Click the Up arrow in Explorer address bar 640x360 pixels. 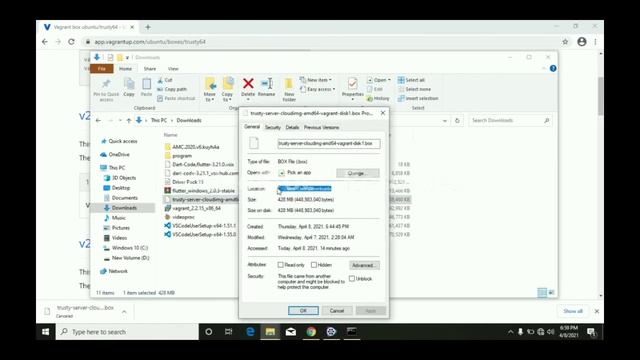coord(129,120)
